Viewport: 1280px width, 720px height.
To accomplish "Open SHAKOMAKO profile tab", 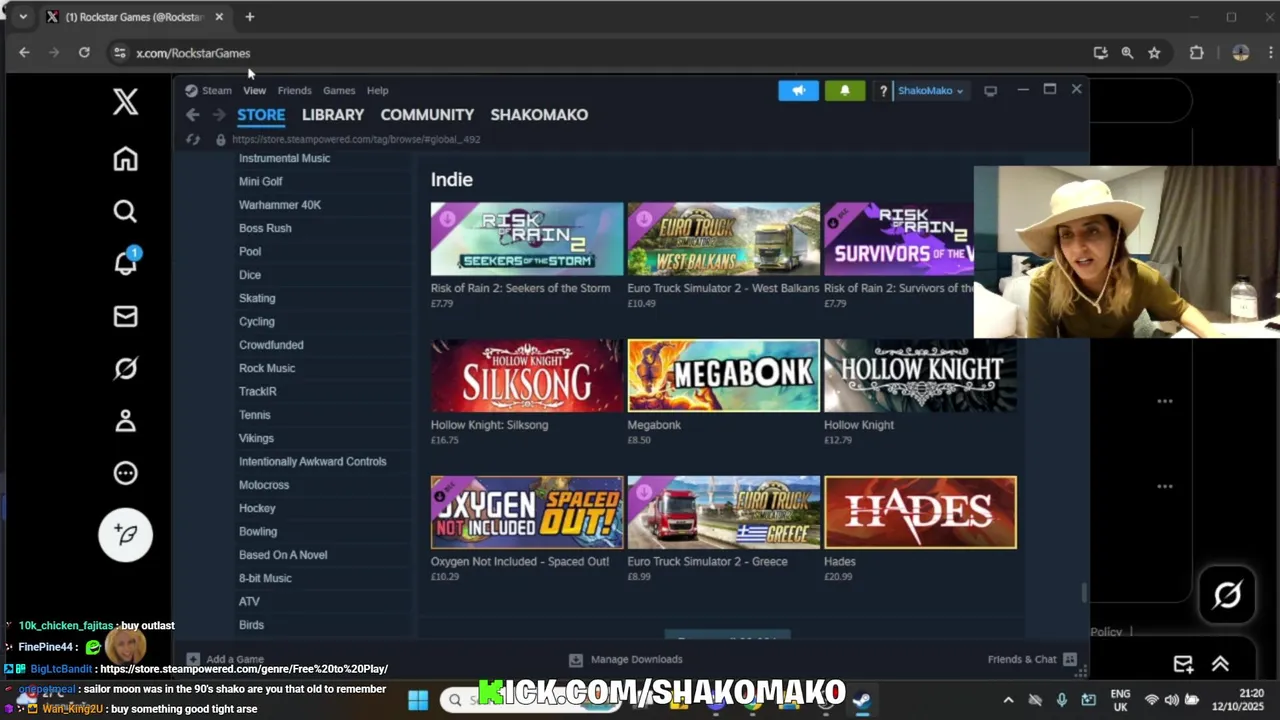I will click(539, 115).
